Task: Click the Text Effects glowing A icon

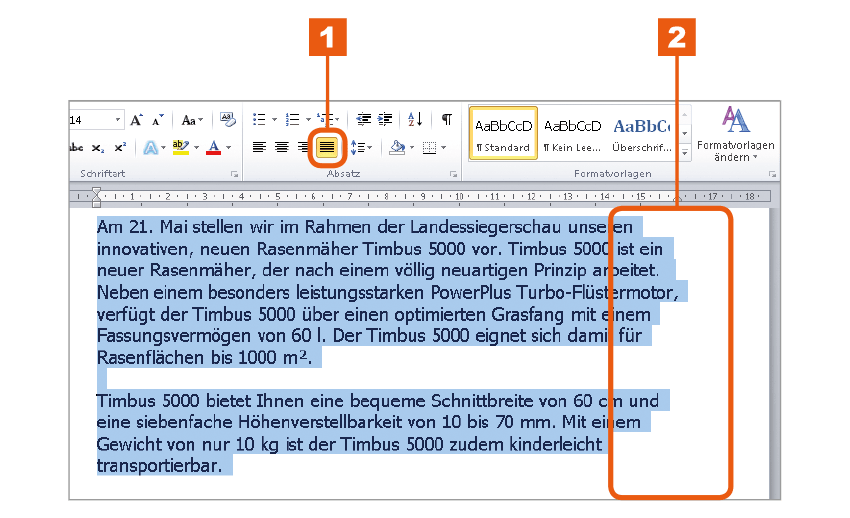Action: 151,147
